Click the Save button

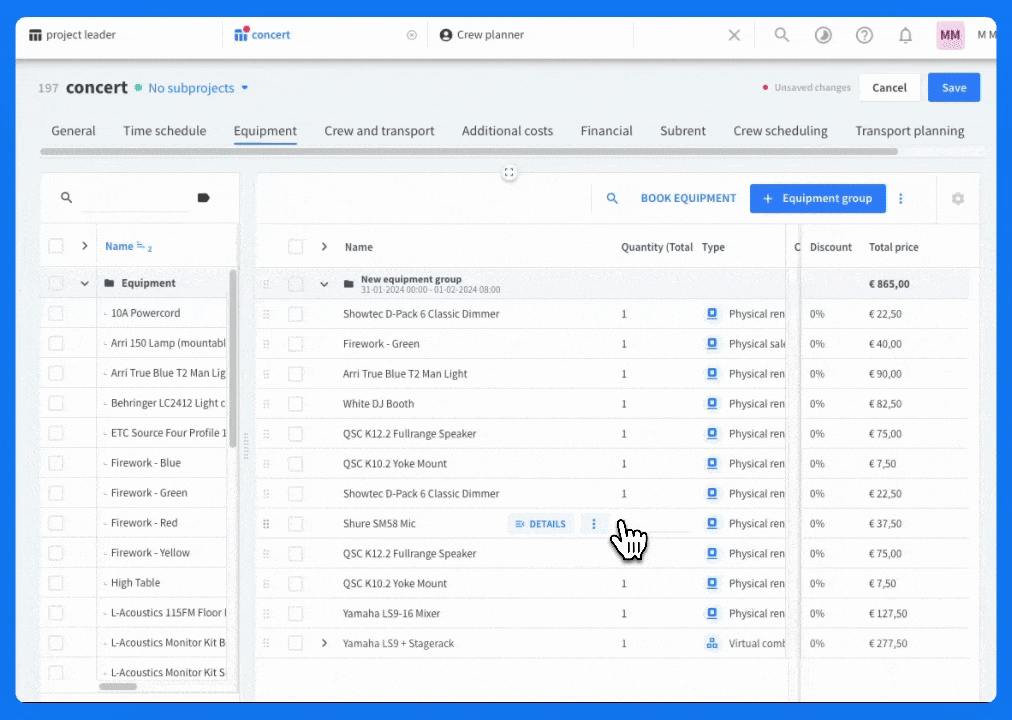(x=953, y=88)
